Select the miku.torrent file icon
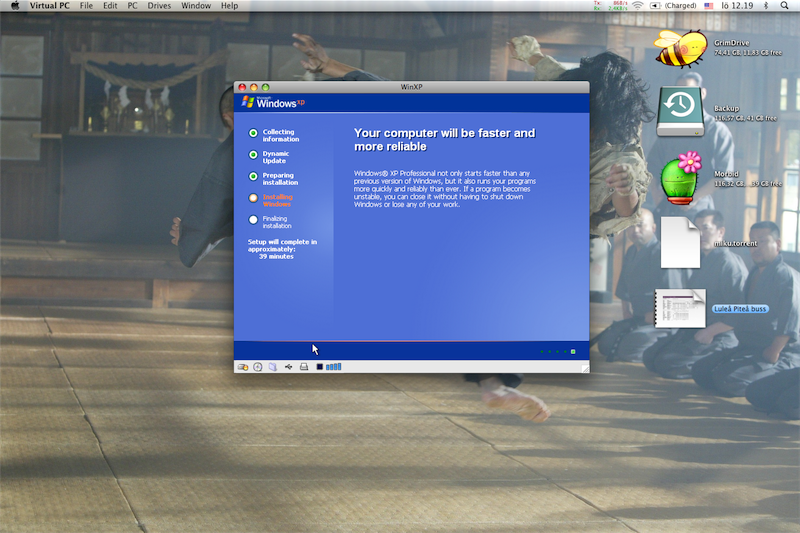800x533 pixels. tap(680, 243)
